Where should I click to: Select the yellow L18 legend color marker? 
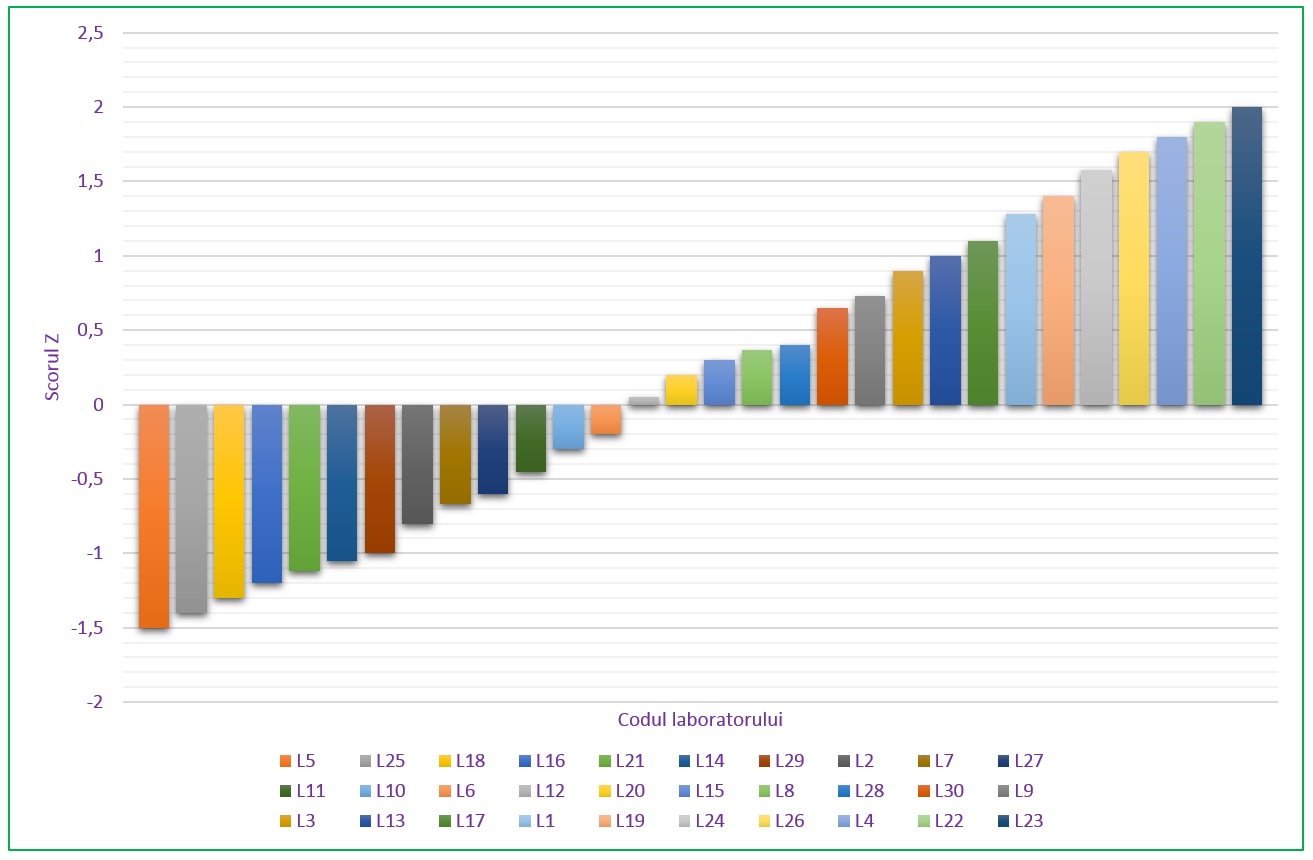445,762
